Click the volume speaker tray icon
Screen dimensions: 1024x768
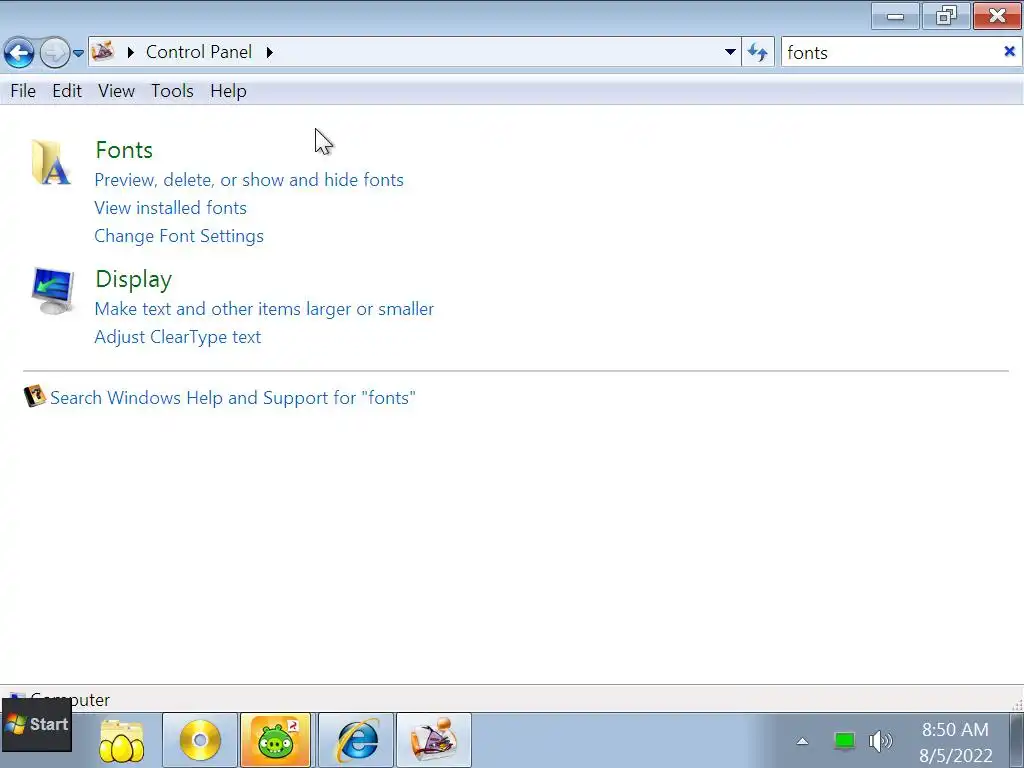[880, 741]
